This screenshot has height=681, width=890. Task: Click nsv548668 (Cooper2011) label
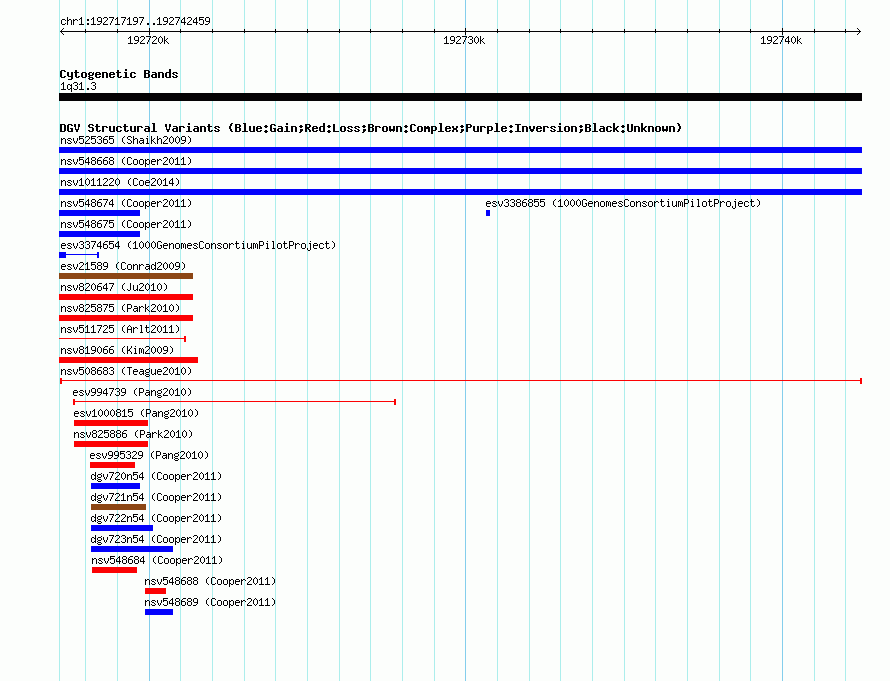(126, 161)
